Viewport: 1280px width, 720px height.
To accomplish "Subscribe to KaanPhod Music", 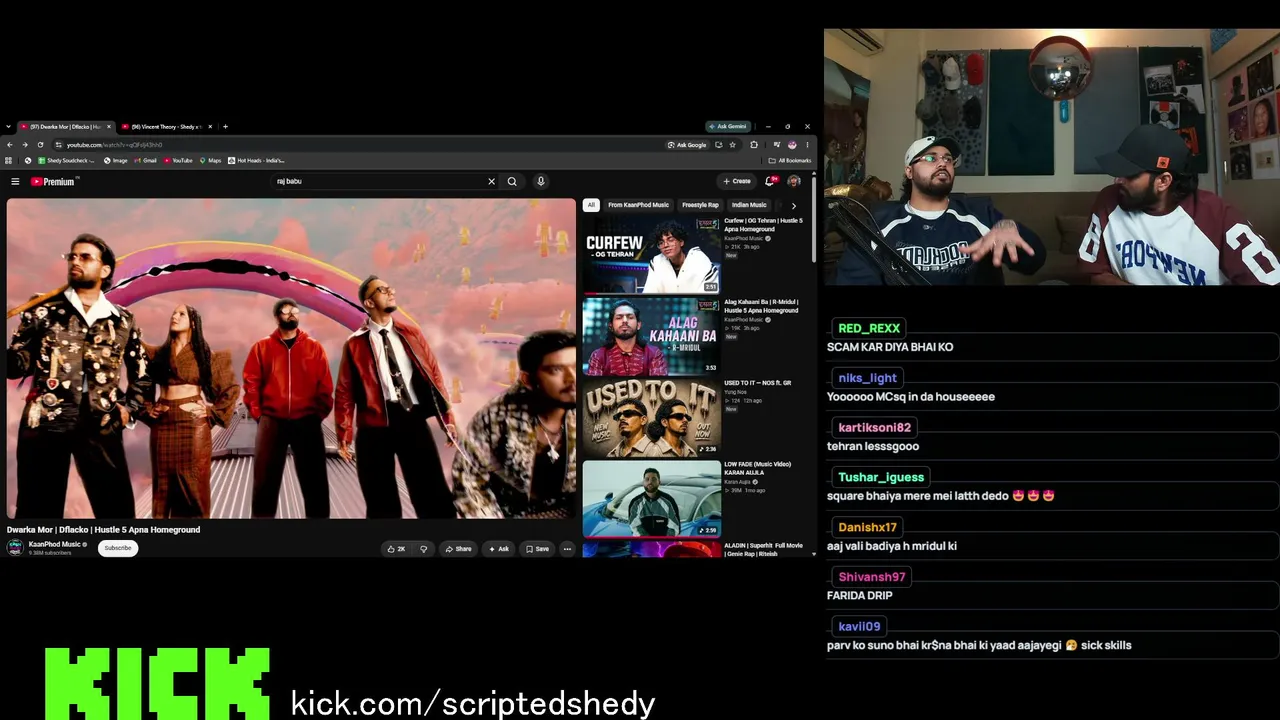I will click(x=118, y=548).
